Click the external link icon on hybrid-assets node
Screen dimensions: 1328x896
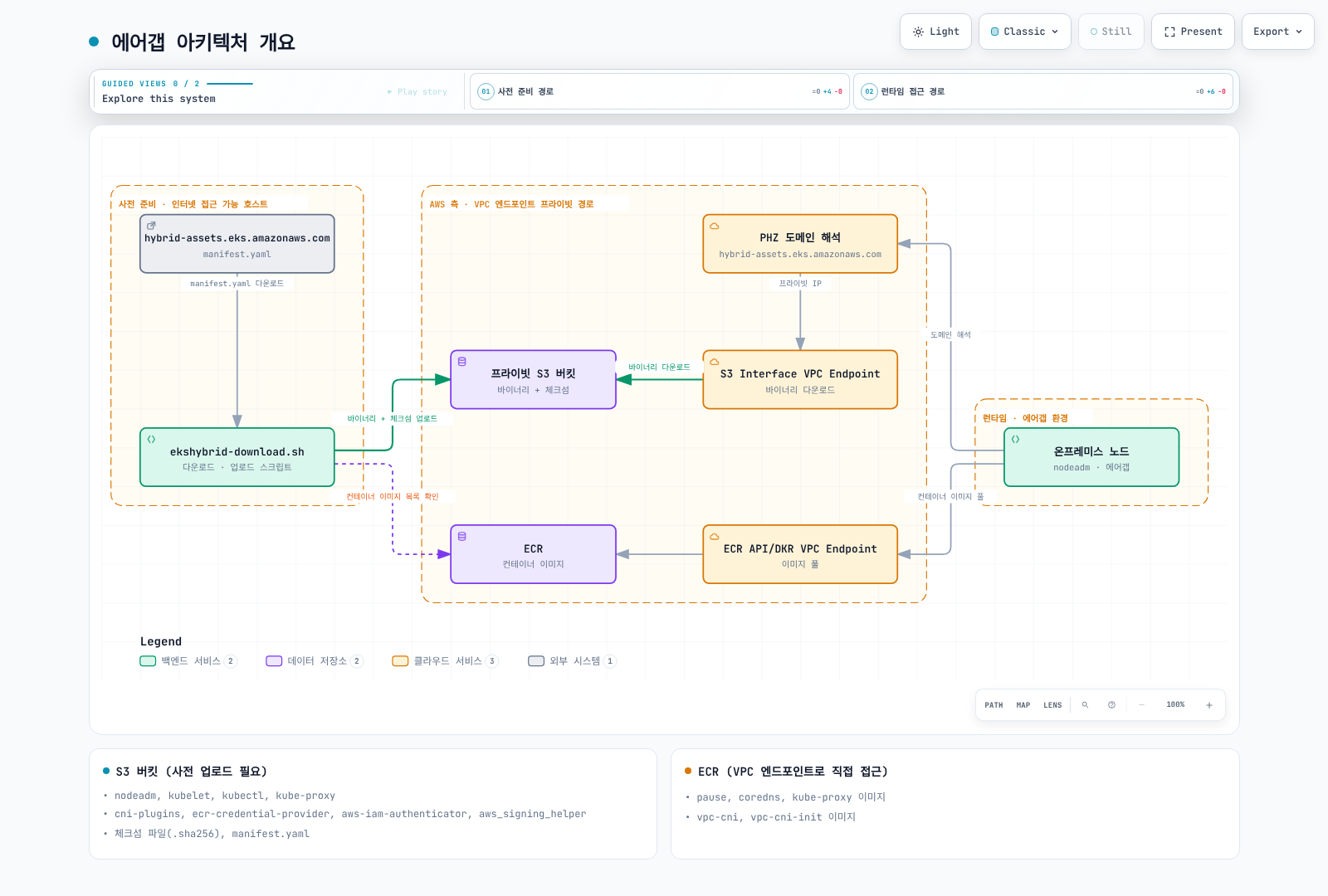[x=151, y=226]
